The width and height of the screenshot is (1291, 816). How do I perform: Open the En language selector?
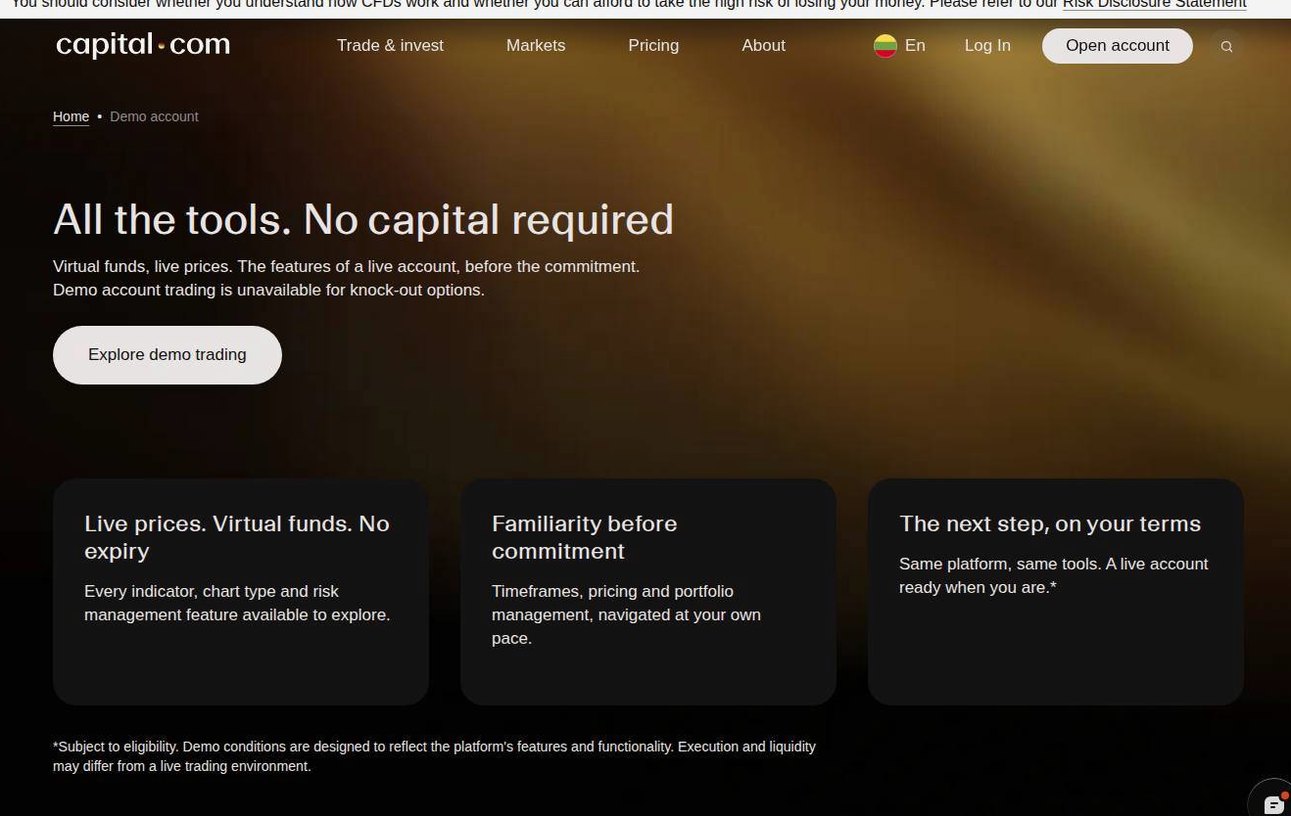(899, 46)
